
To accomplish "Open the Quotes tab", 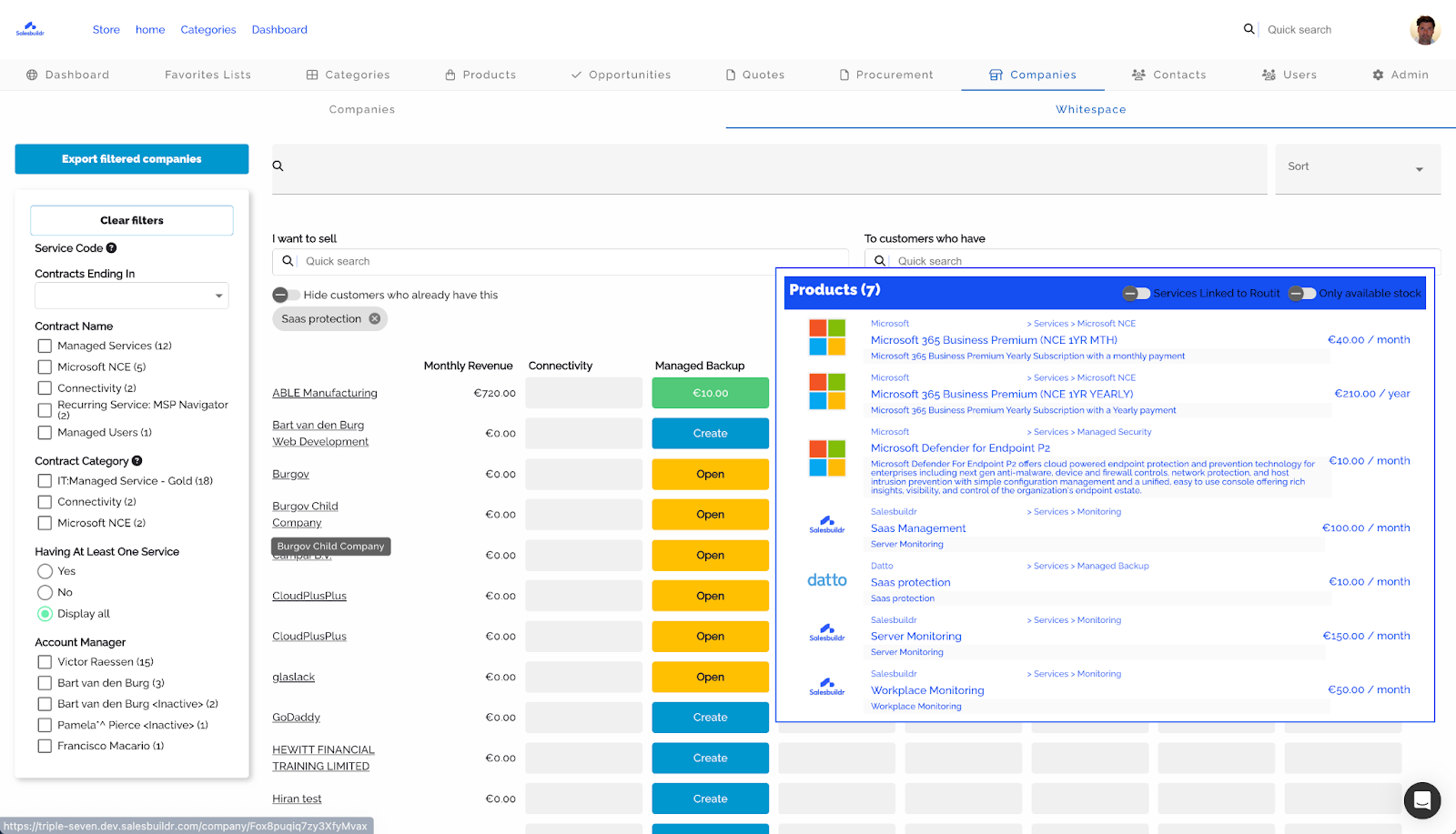I will [x=755, y=75].
